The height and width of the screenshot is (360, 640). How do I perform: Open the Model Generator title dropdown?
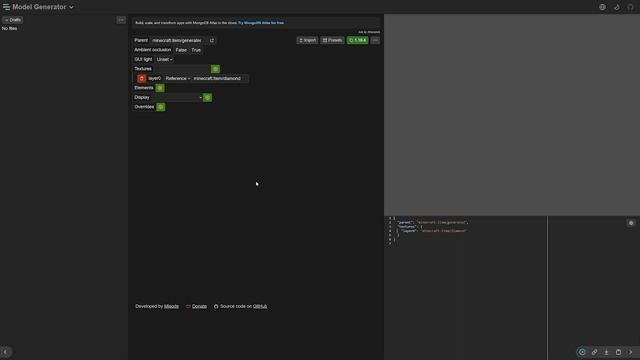[43, 7]
